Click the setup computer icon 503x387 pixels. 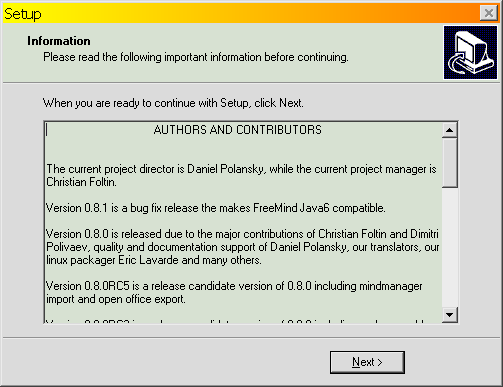click(470, 52)
